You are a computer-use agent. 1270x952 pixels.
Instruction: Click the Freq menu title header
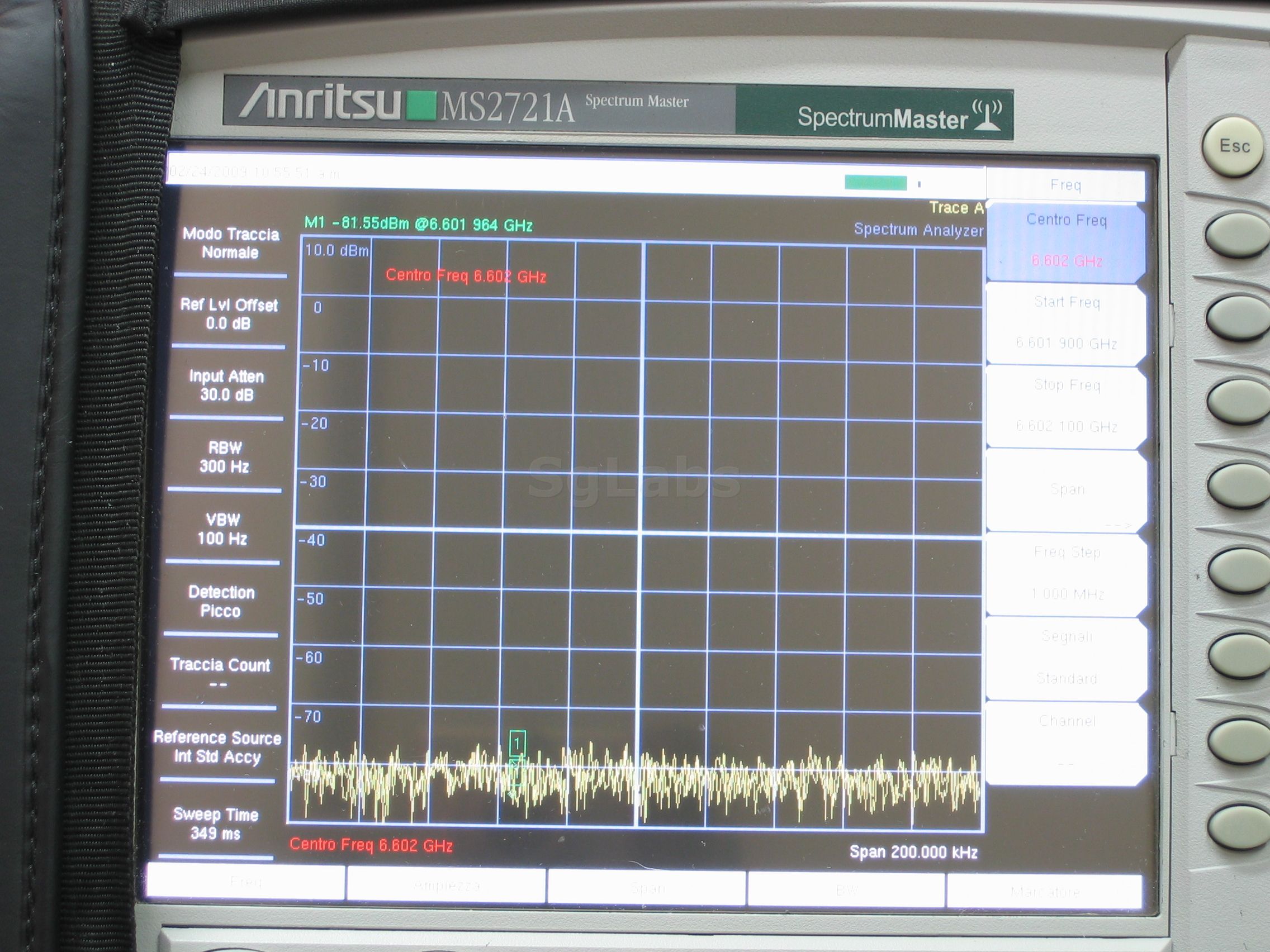(x=1065, y=184)
